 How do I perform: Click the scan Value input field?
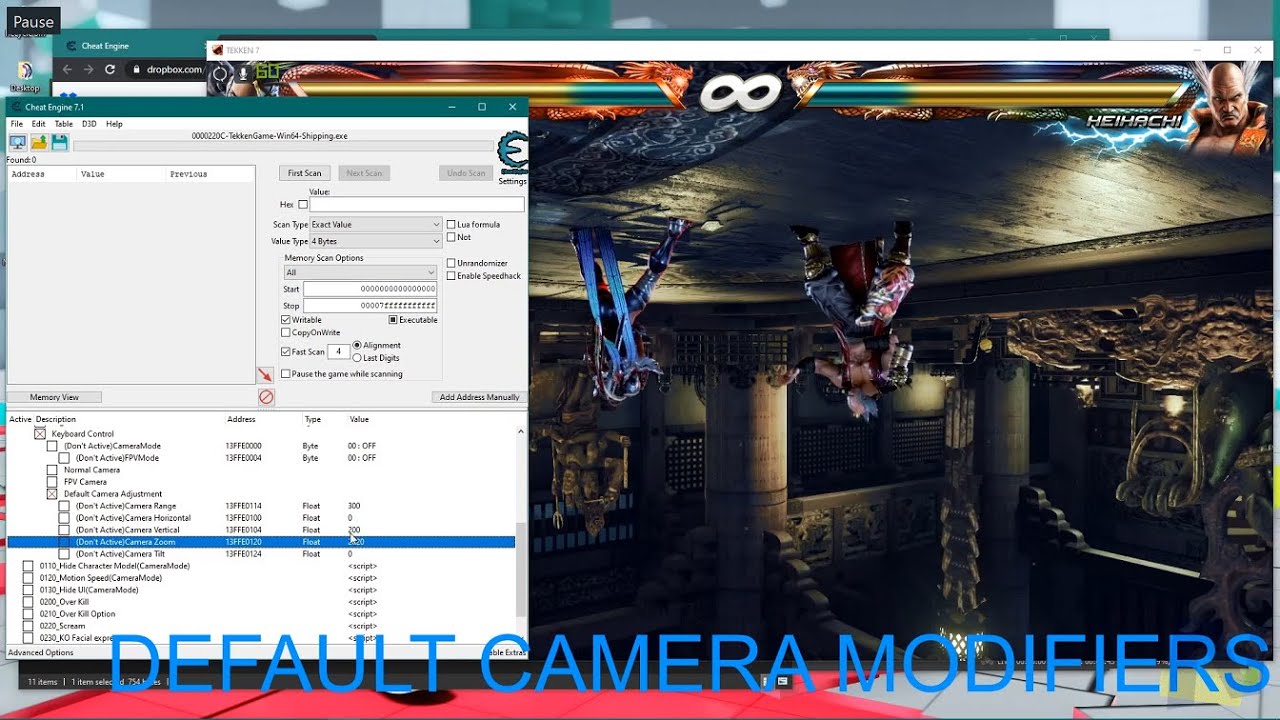coord(417,204)
